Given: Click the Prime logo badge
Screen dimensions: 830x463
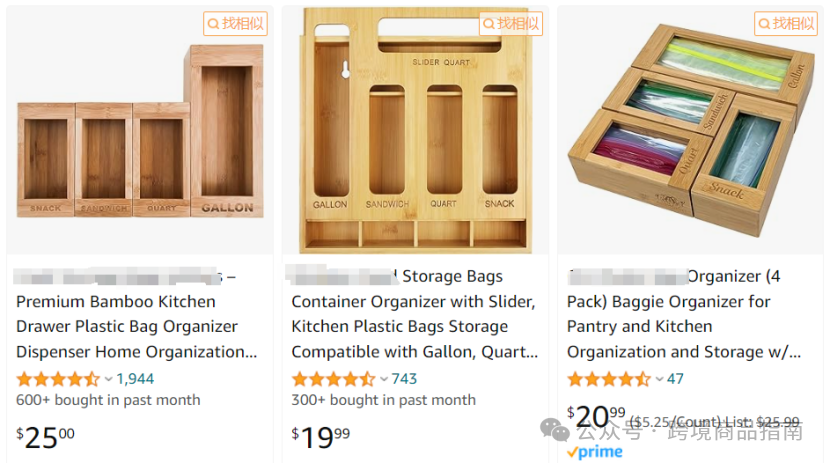Looking at the screenshot, I should click(594, 452).
